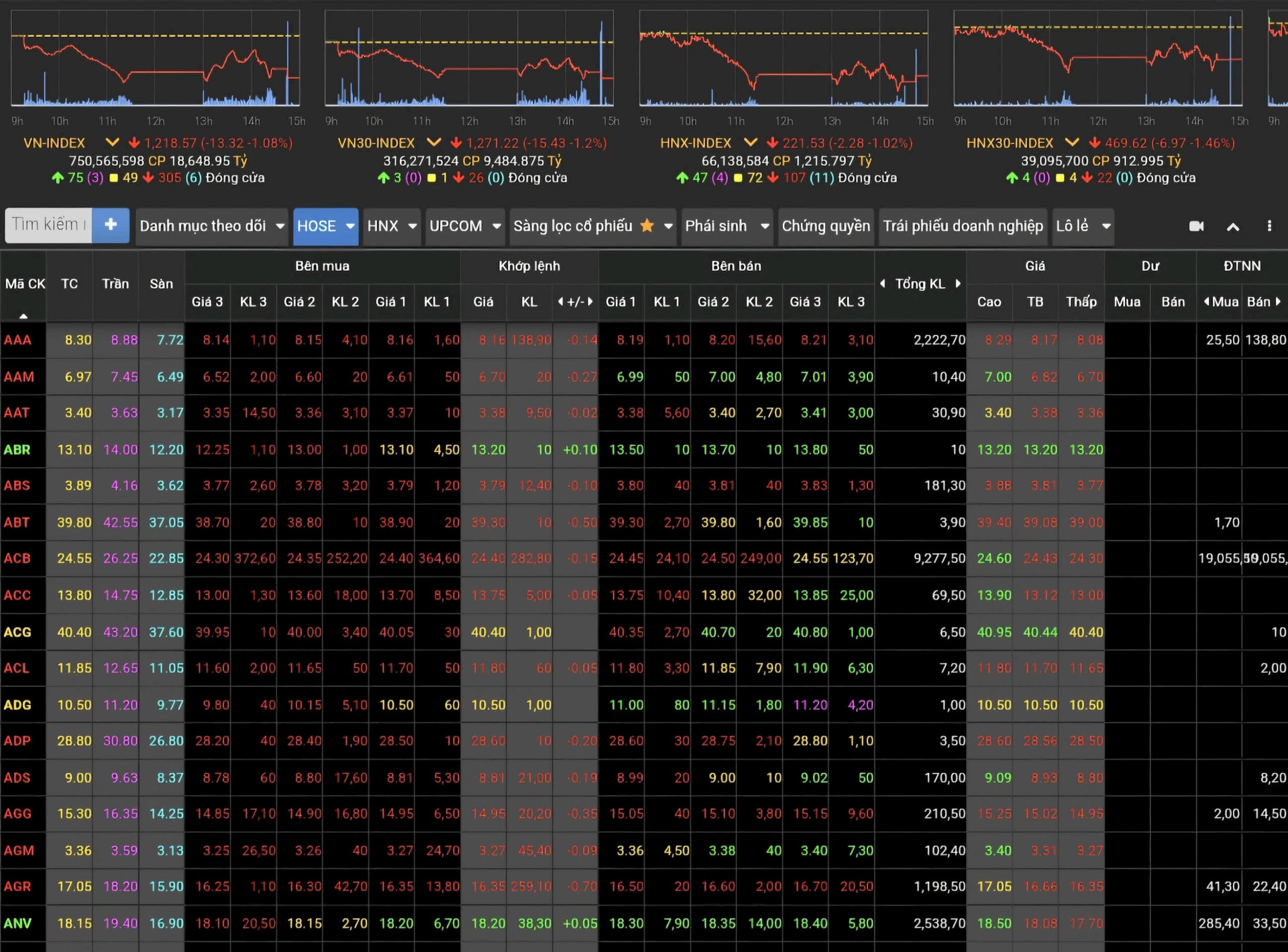Select stock symbol AGR

tap(17, 886)
